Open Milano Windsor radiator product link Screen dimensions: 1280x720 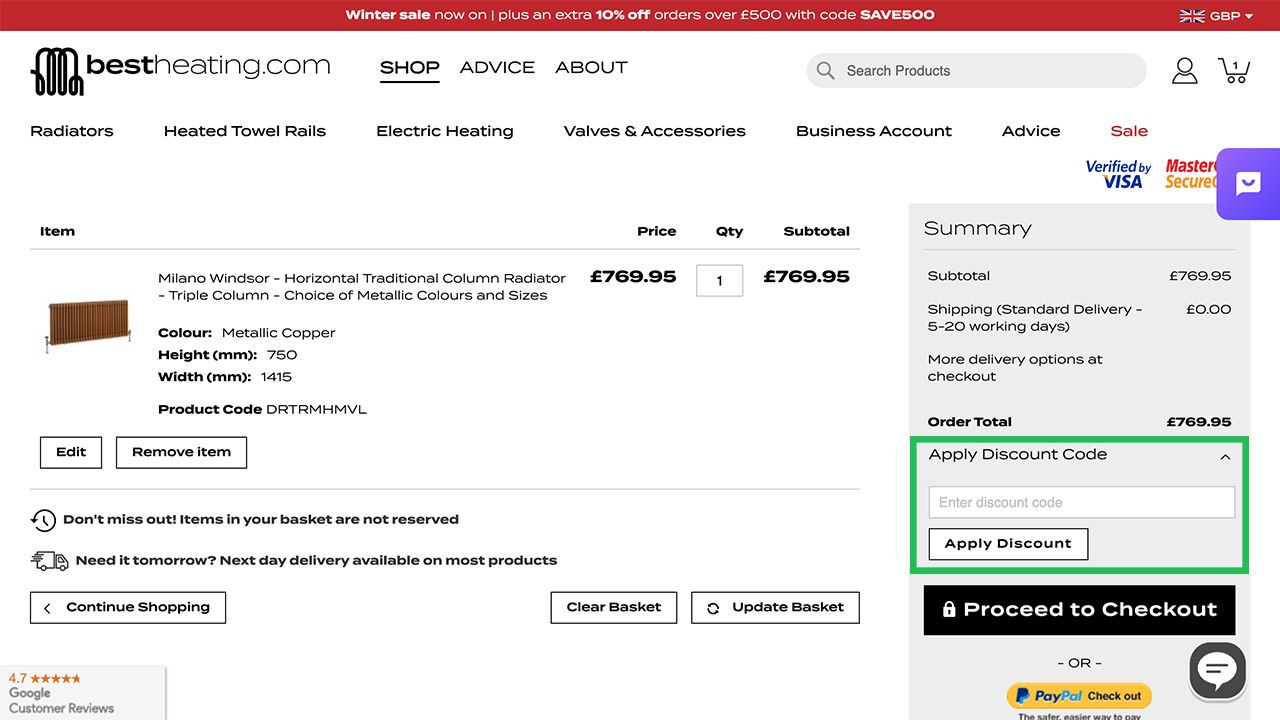pos(362,286)
